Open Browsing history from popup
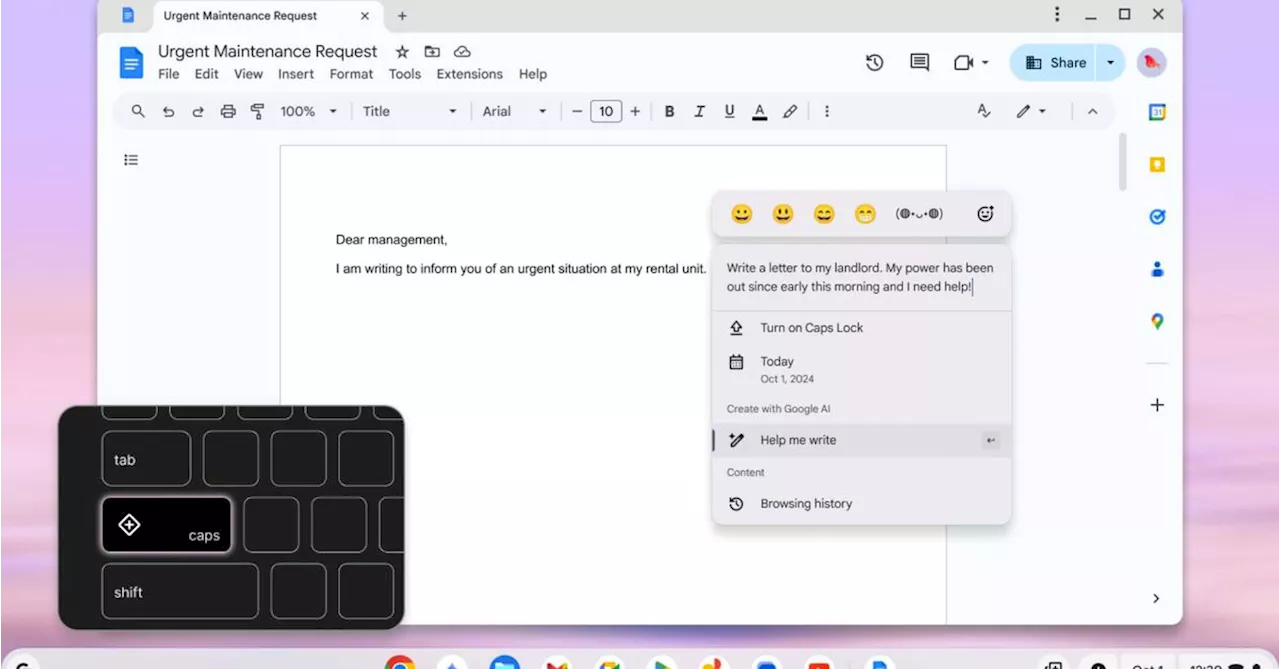1280x669 pixels. point(861,504)
